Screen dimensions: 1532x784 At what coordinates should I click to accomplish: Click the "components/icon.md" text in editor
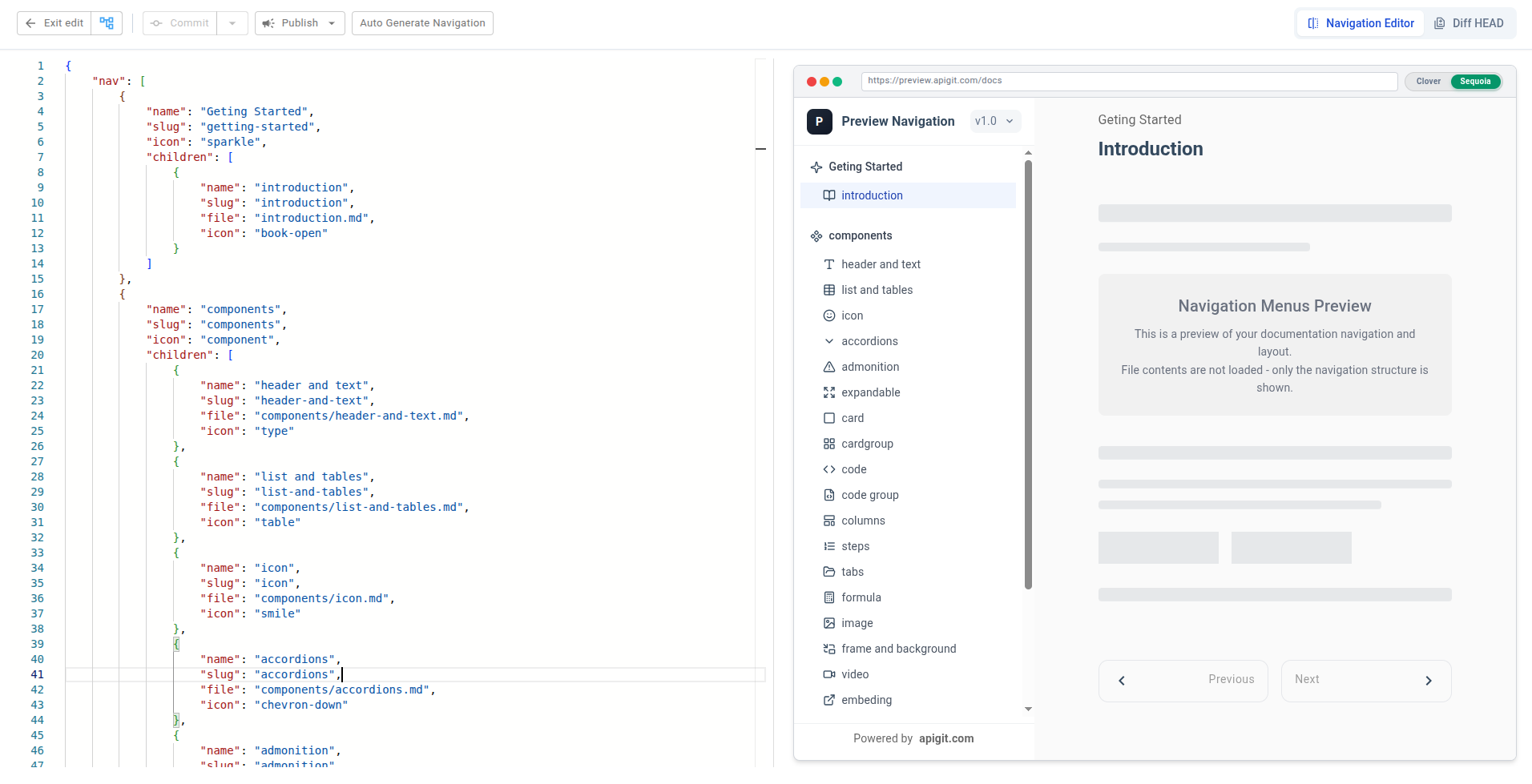(x=321, y=598)
